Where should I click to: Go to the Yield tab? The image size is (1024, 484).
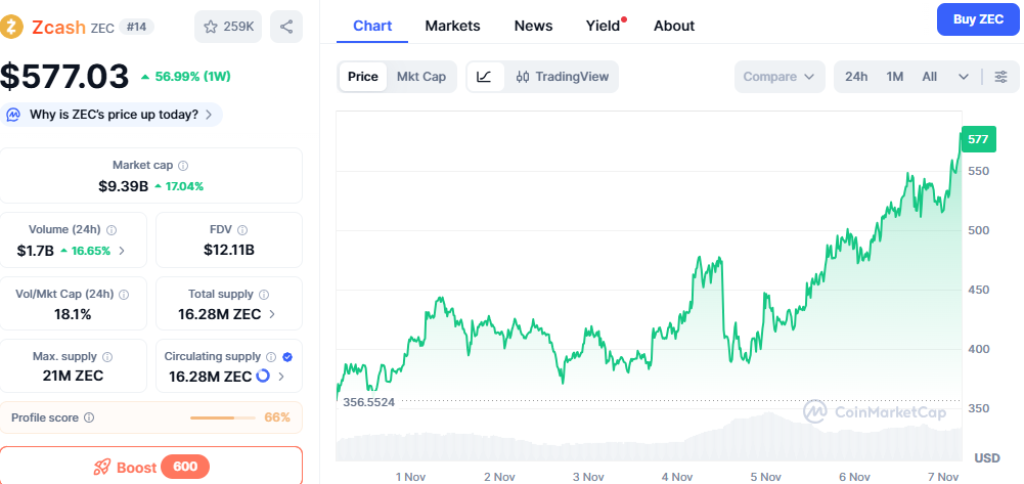[603, 26]
